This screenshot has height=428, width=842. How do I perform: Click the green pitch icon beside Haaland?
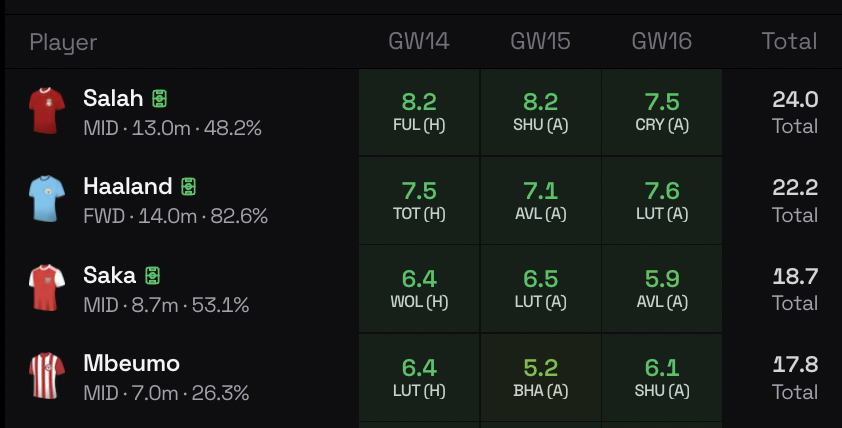pyautogui.click(x=190, y=186)
